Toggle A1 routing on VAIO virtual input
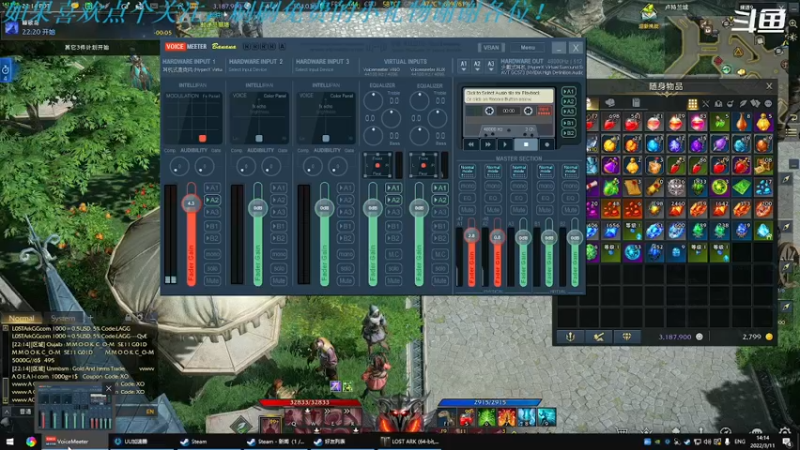The width and height of the screenshot is (800, 450). point(393,188)
